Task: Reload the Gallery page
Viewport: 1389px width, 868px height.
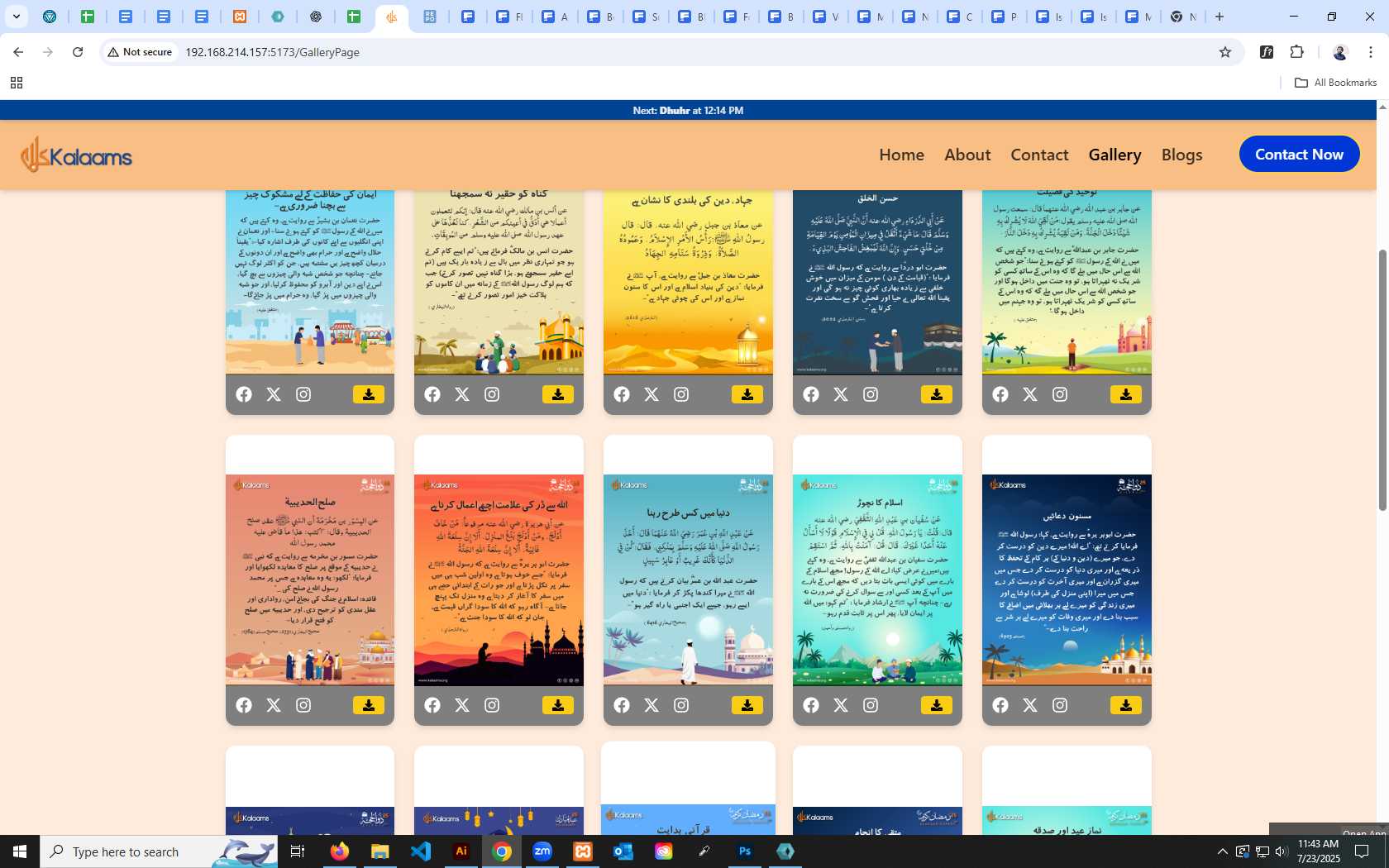Action: [x=78, y=52]
